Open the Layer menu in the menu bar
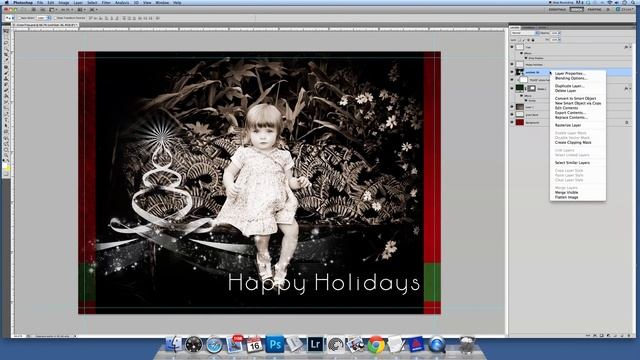This screenshot has width=640, height=360. 78,2
